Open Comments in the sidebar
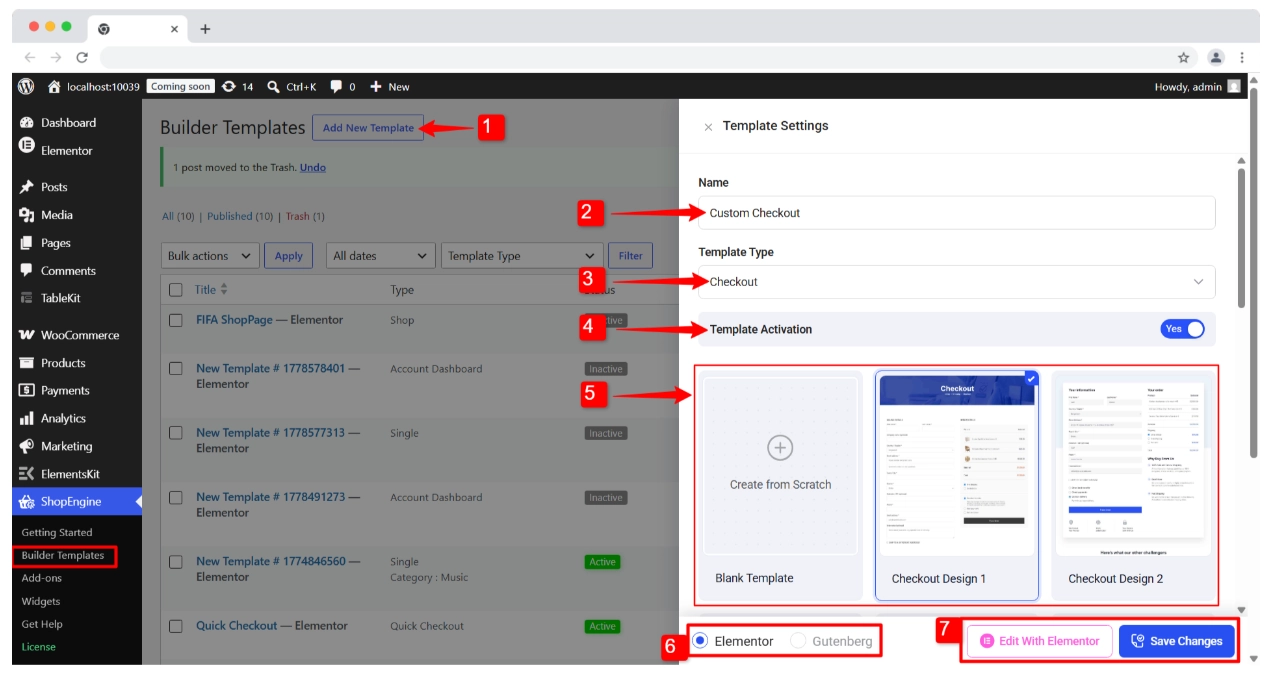 click(x=68, y=271)
